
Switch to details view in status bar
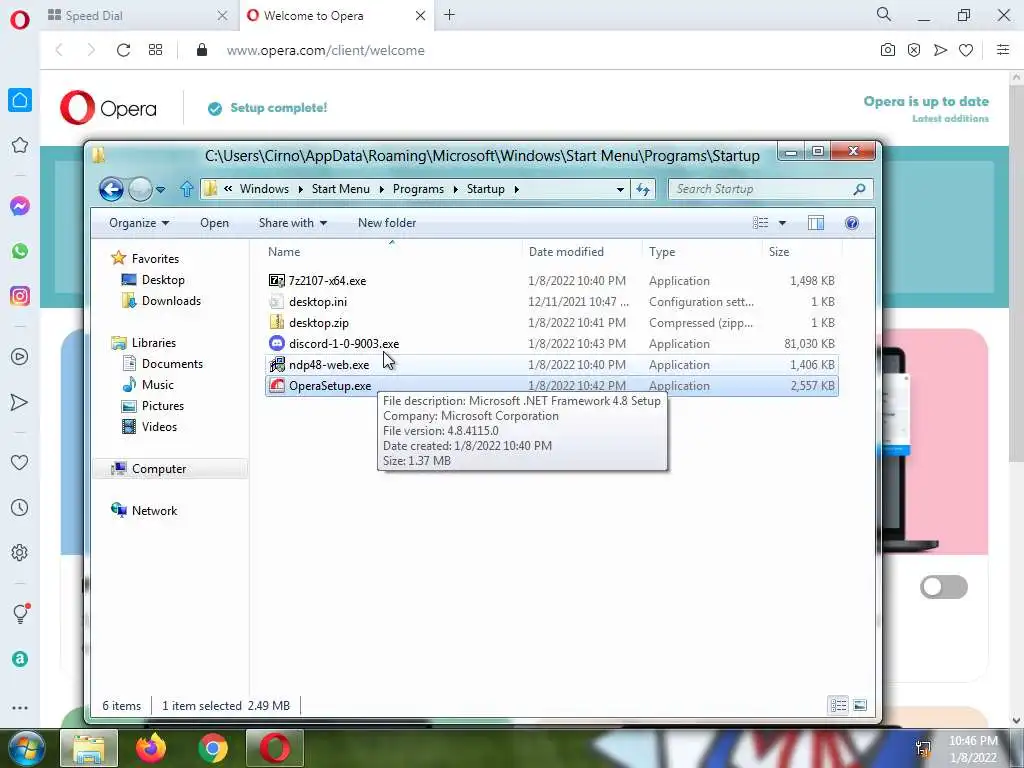(839, 705)
